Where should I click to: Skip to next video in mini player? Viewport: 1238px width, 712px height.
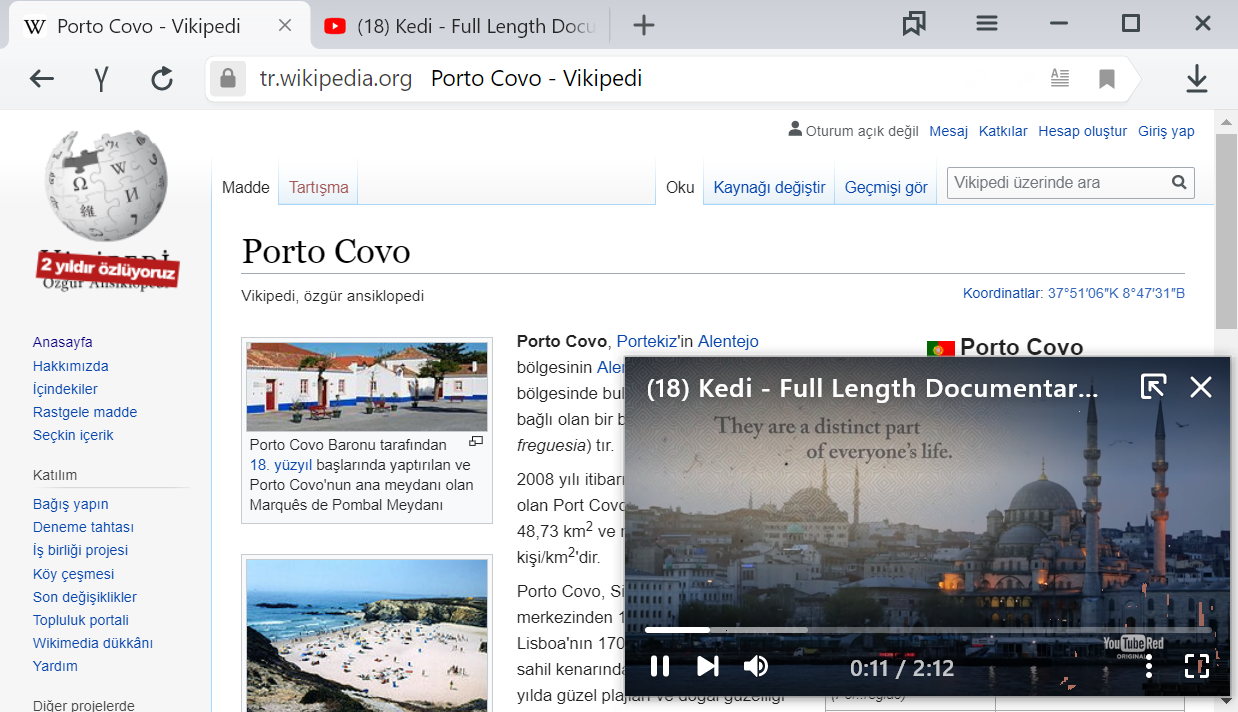click(x=707, y=666)
